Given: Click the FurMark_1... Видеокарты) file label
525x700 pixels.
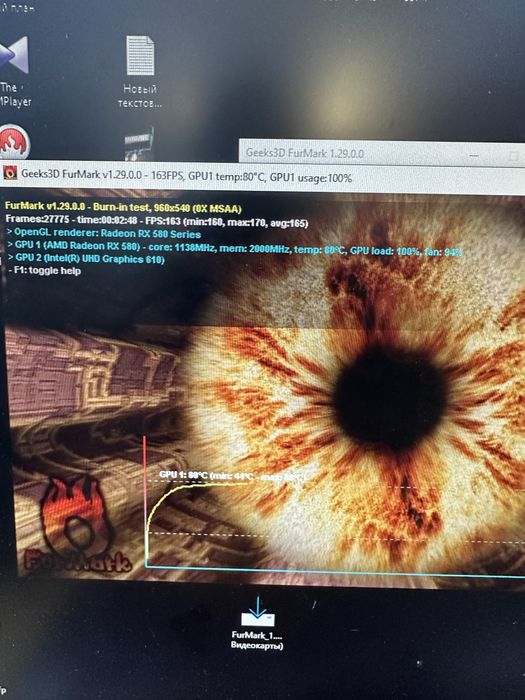Looking at the screenshot, I should (x=257, y=640).
